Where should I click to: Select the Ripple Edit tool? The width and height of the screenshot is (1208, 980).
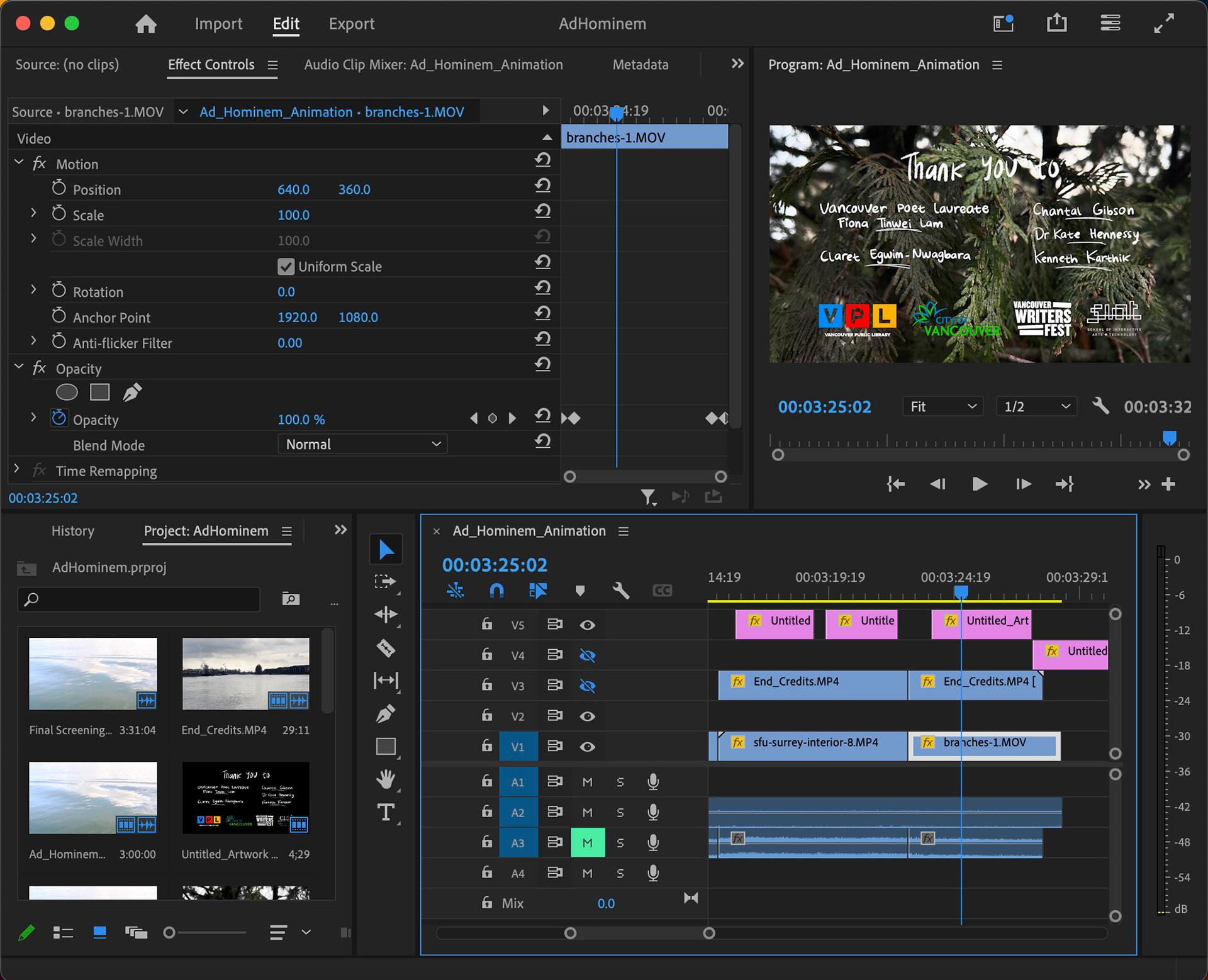tap(386, 615)
